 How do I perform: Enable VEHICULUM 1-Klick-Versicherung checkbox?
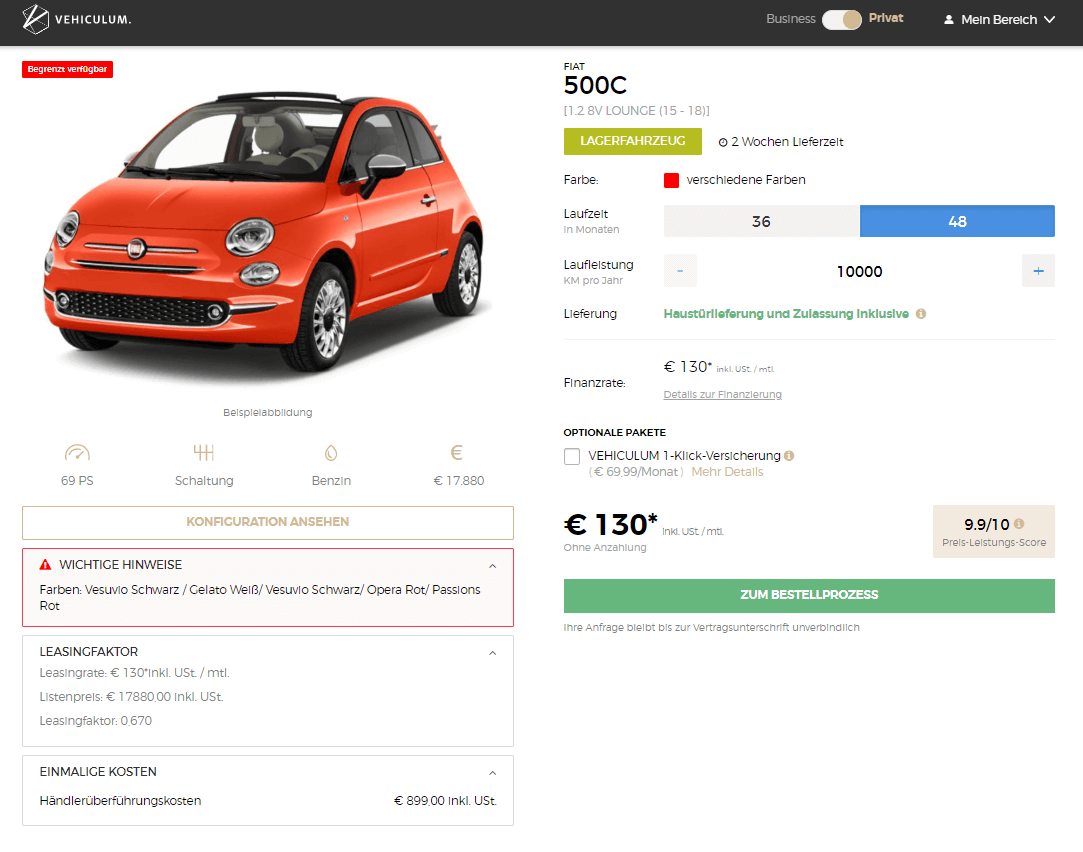(572, 456)
